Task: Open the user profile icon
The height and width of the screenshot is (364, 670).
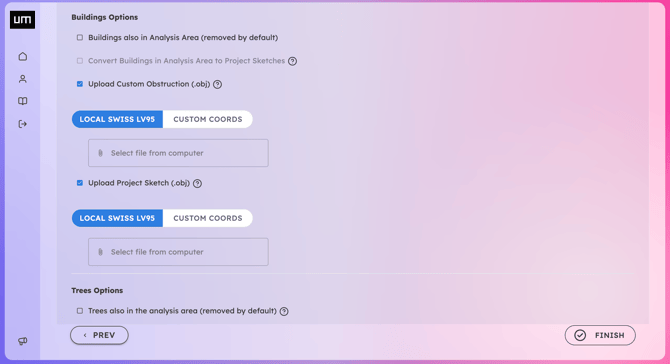Action: click(x=23, y=79)
